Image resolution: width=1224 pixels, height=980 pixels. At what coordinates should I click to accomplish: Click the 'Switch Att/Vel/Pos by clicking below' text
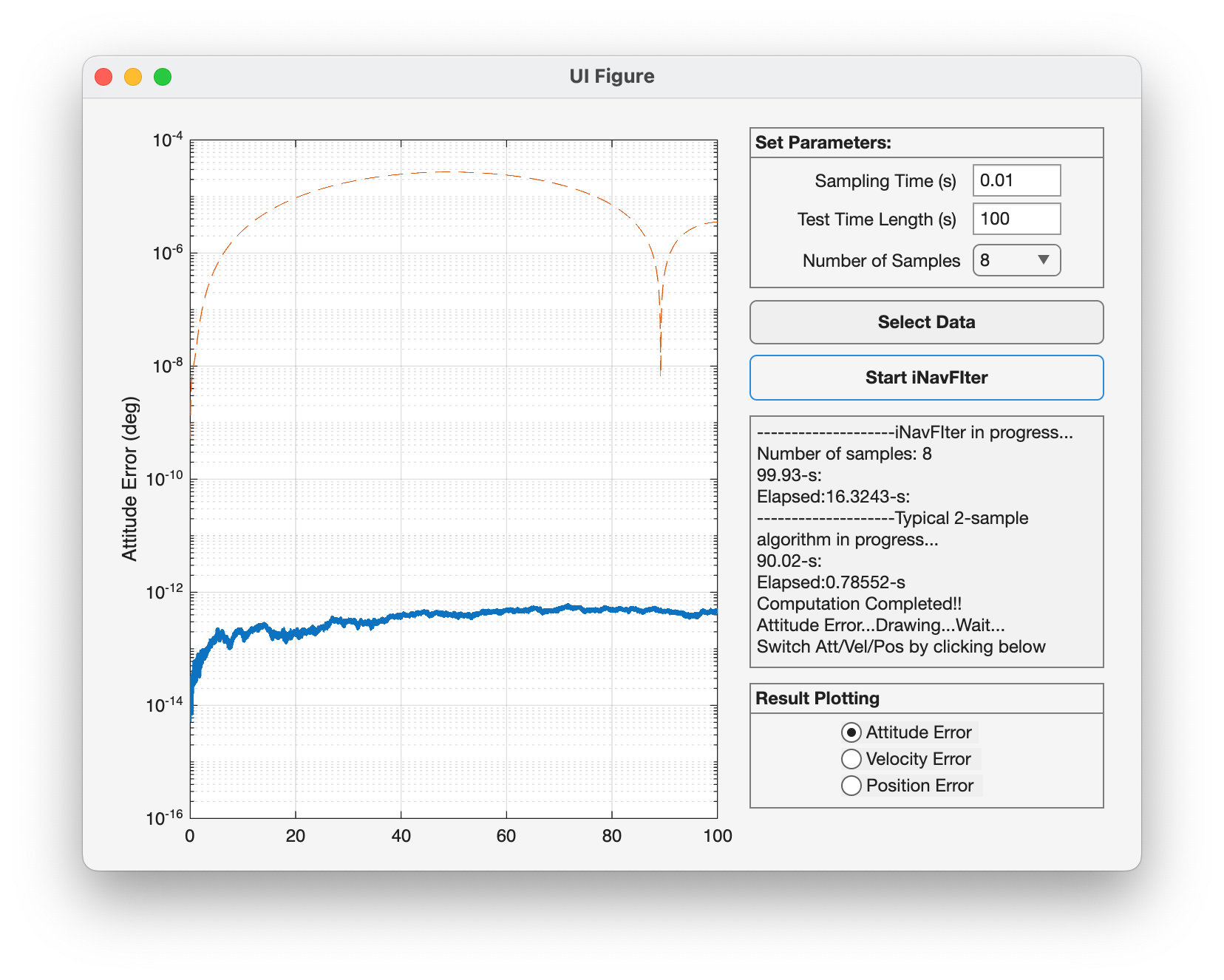901,647
